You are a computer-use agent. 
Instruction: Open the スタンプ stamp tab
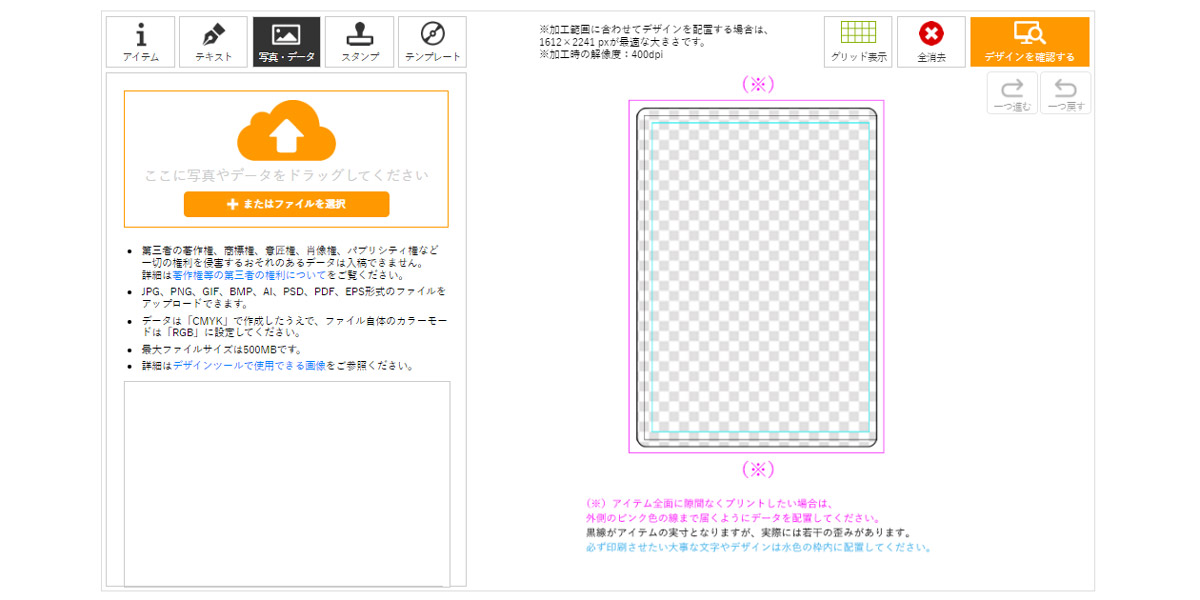click(x=360, y=42)
